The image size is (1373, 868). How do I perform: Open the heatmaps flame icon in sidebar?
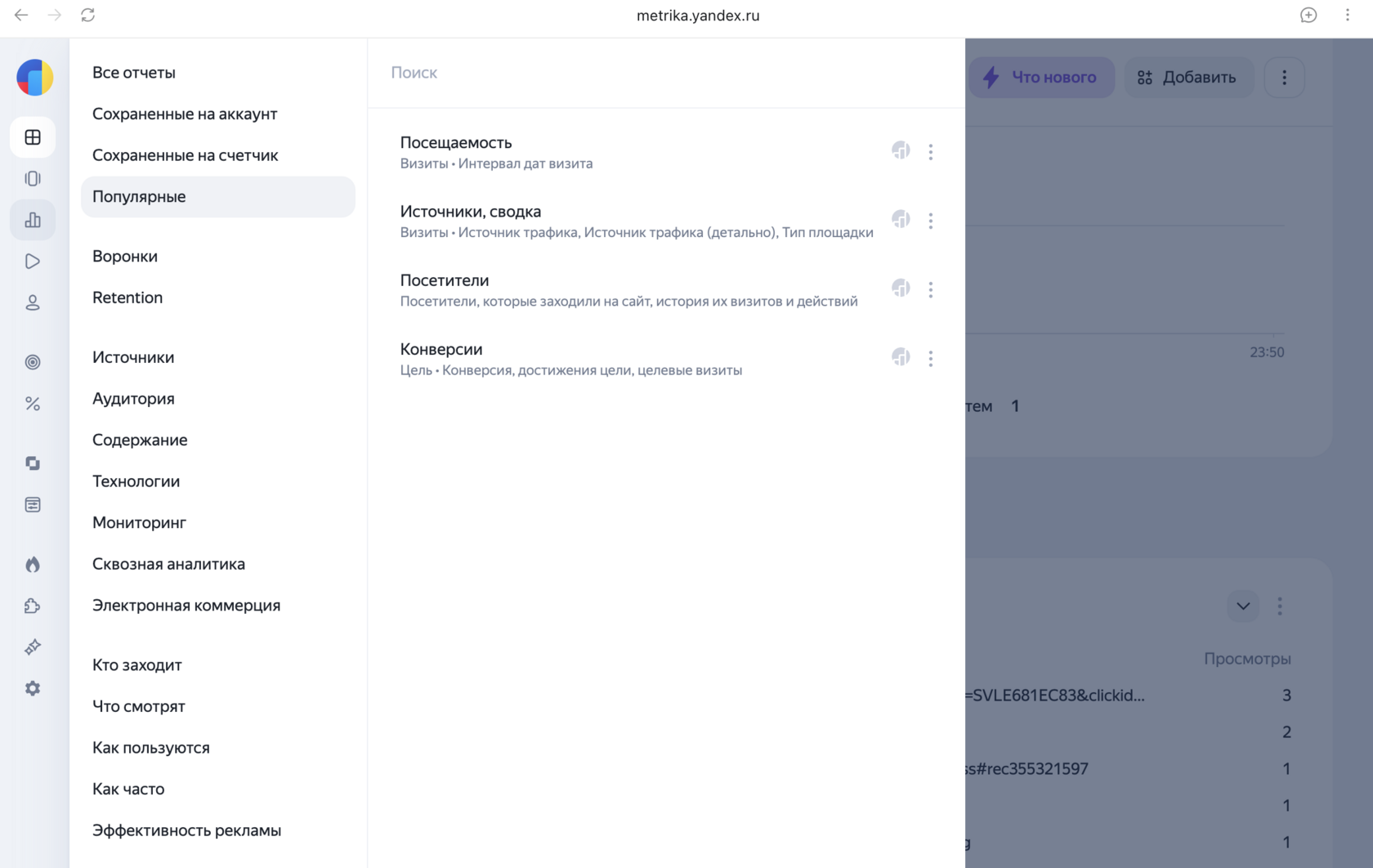point(33,565)
